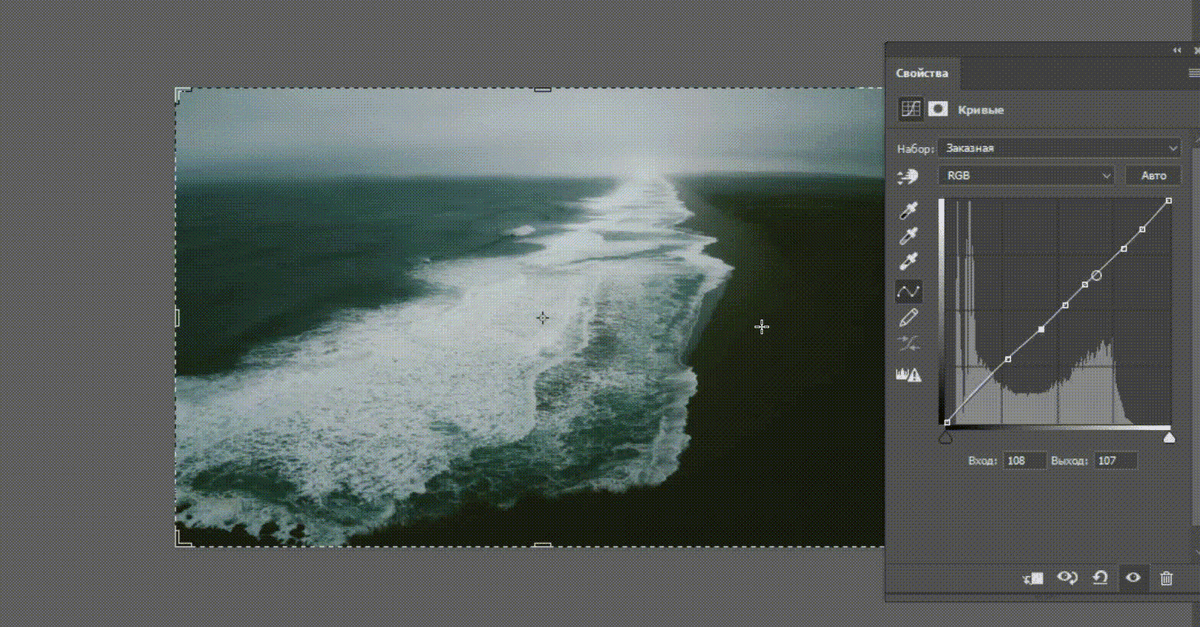This screenshot has height=627, width=1200.
Task: Click the black point slider under histogram
Action: pos(946,437)
